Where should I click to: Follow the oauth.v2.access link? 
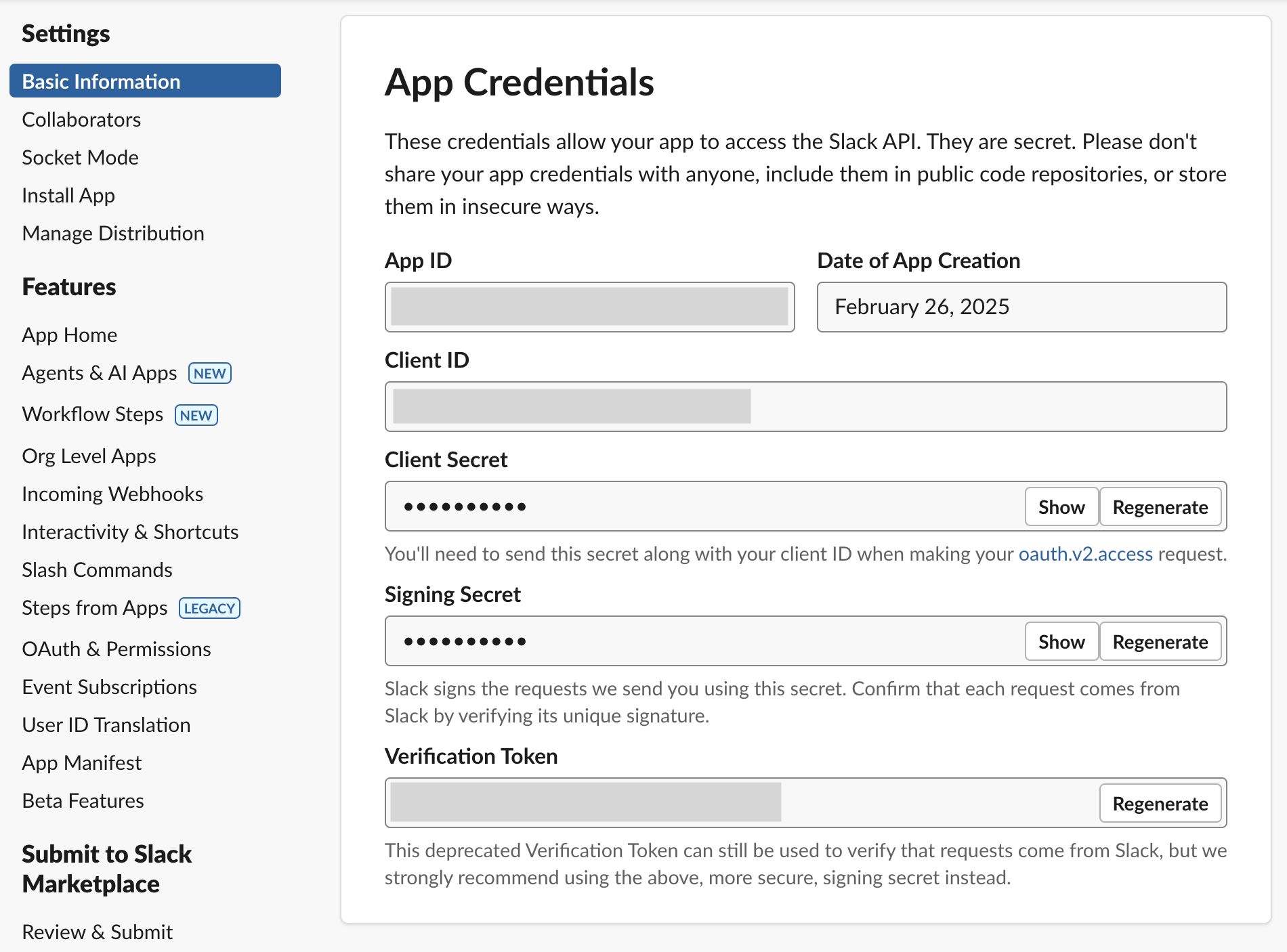[1086, 554]
